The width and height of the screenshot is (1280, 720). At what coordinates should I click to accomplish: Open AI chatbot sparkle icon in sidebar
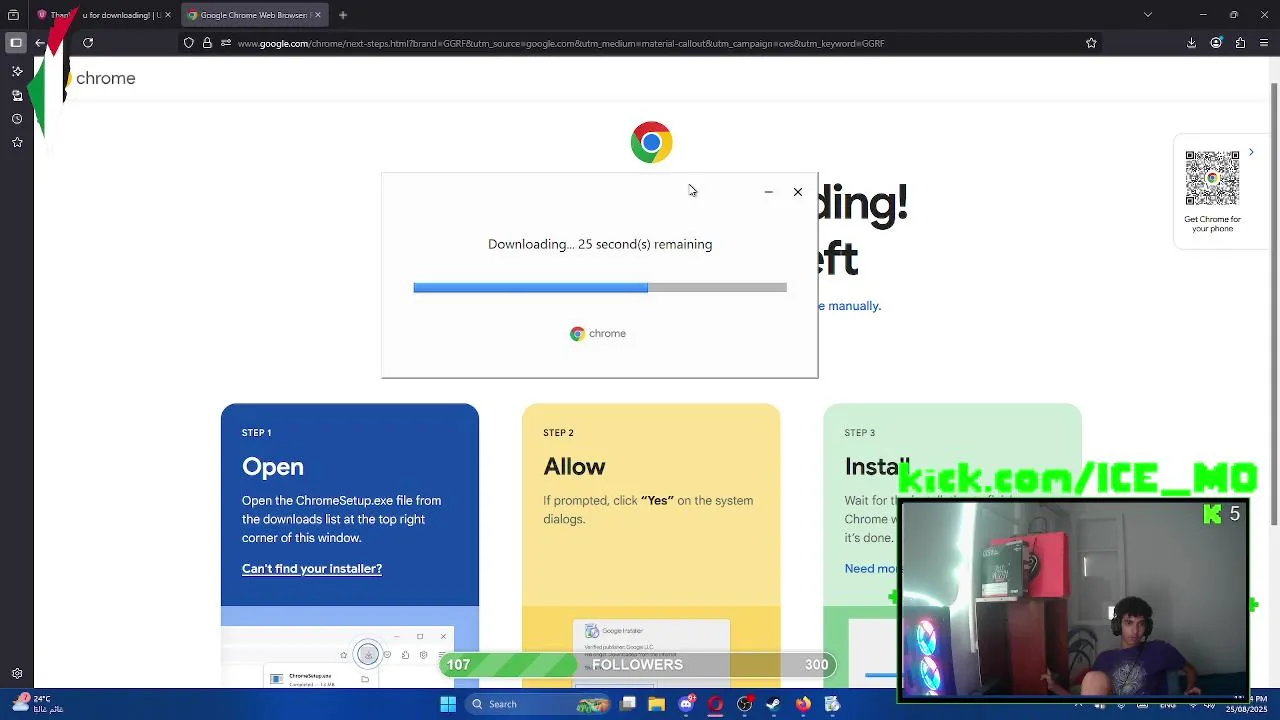pos(17,71)
